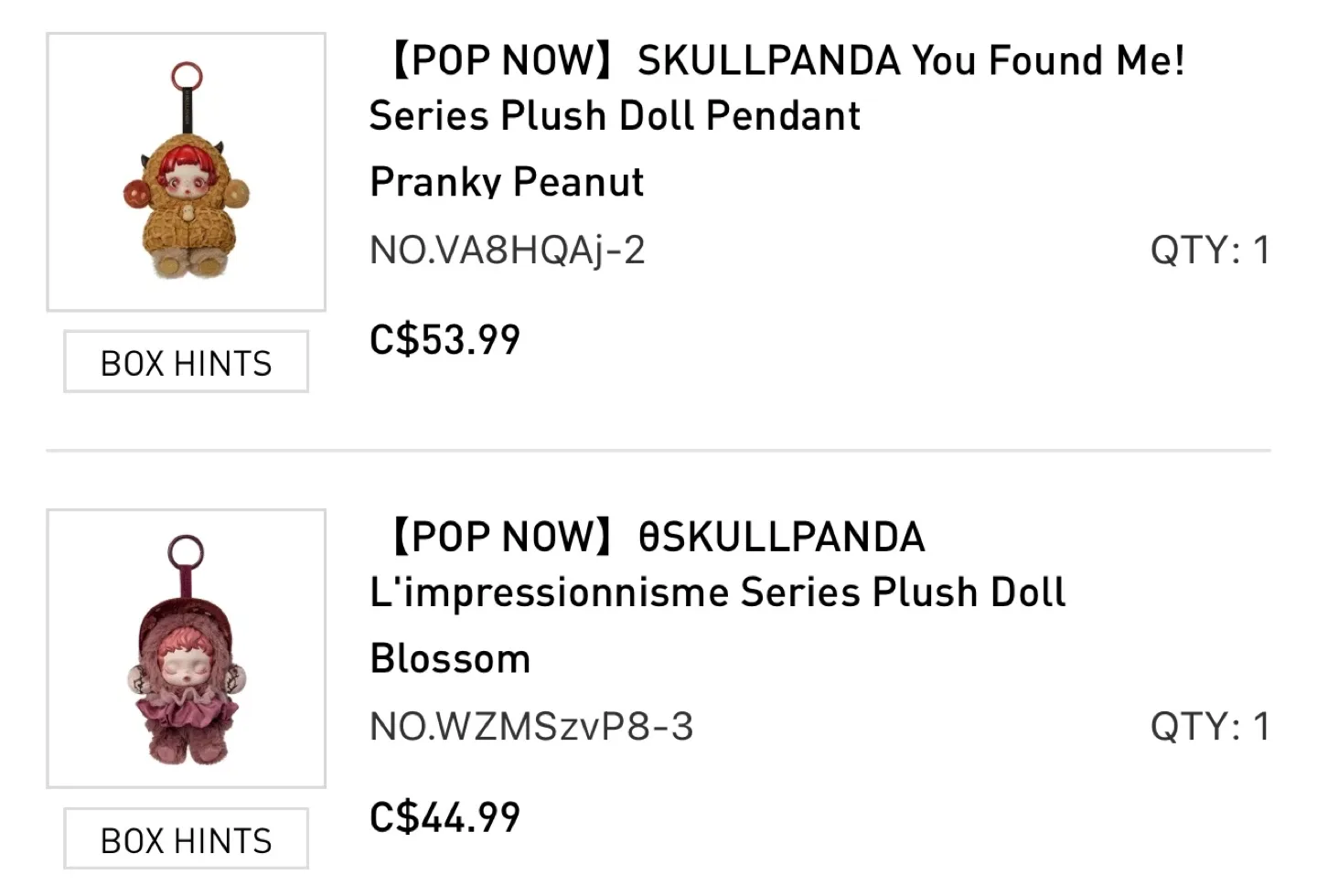The width and height of the screenshot is (1317, 896).
Task: Open the 'SKULLPANDA You Found Me!' title
Action: [910, 60]
